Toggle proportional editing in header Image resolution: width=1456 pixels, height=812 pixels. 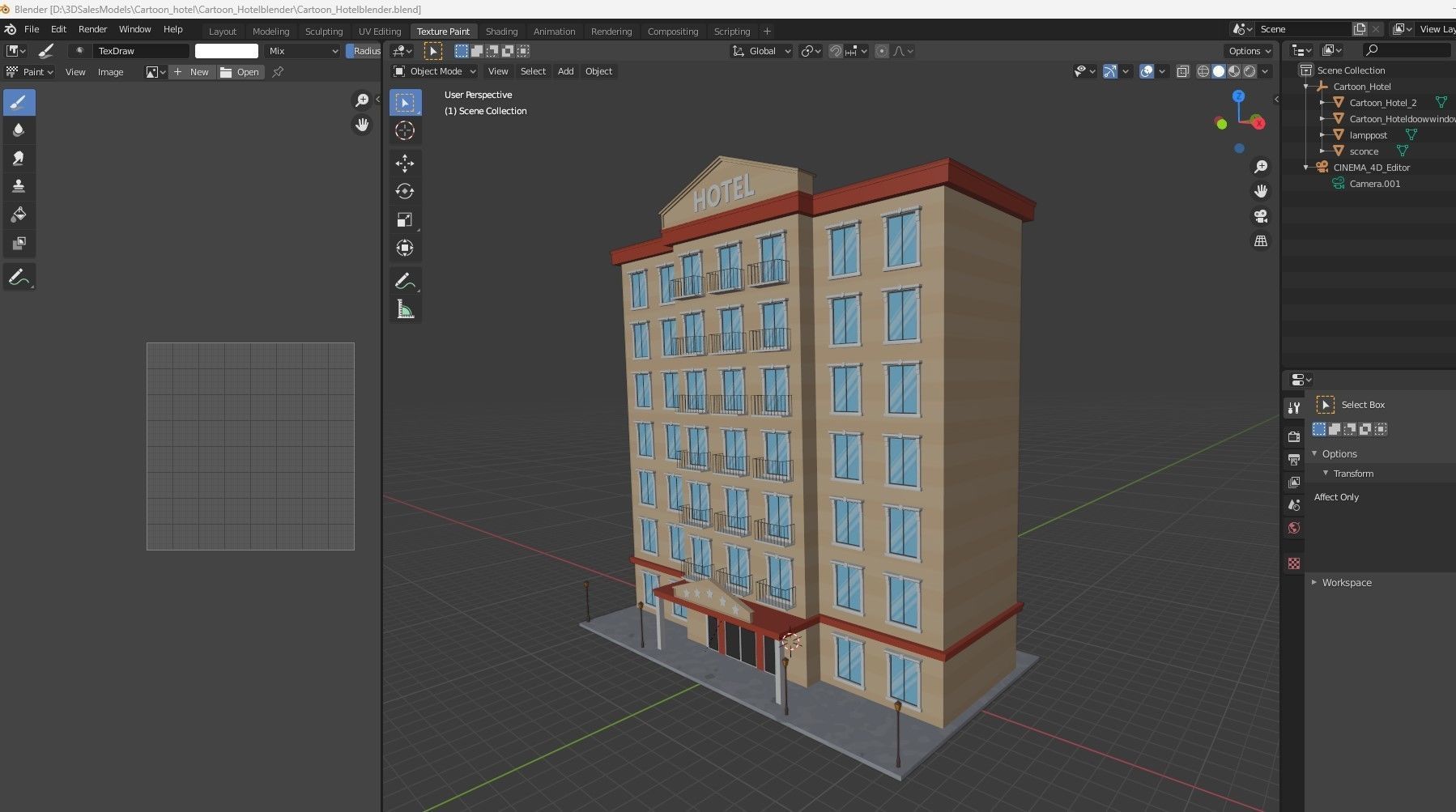point(882,51)
